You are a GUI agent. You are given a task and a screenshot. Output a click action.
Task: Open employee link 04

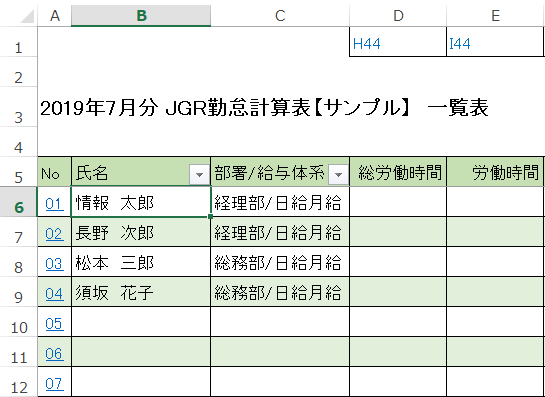point(55,293)
